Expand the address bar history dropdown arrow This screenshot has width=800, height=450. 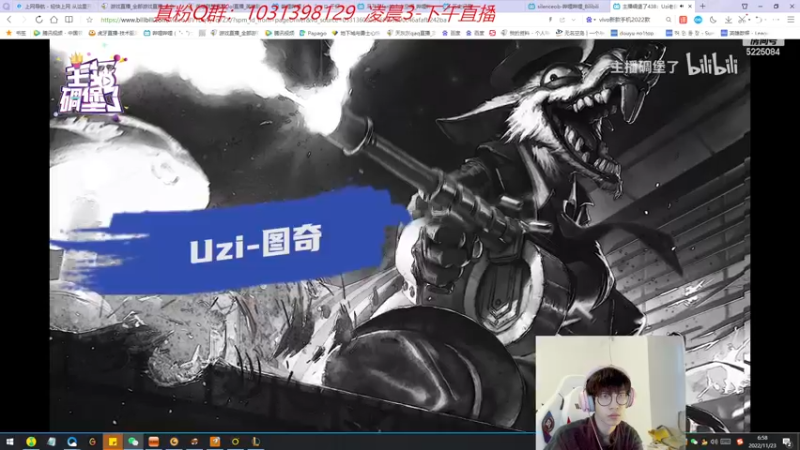coord(573,20)
